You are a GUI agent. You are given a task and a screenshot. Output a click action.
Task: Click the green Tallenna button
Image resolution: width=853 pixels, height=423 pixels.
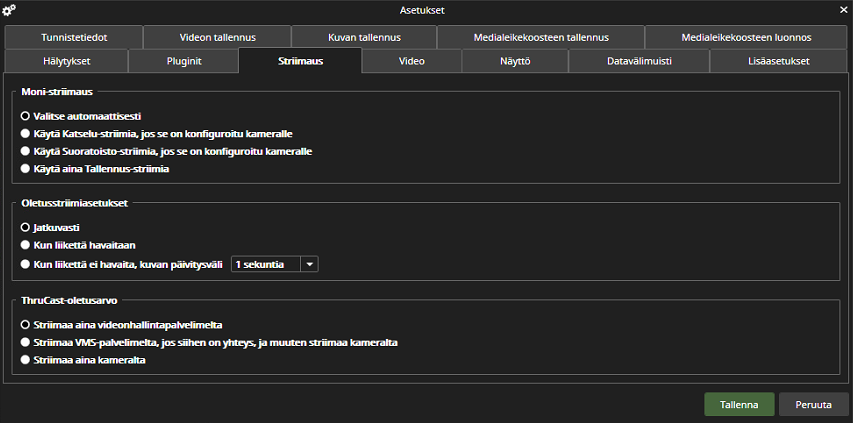pyautogui.click(x=739, y=405)
